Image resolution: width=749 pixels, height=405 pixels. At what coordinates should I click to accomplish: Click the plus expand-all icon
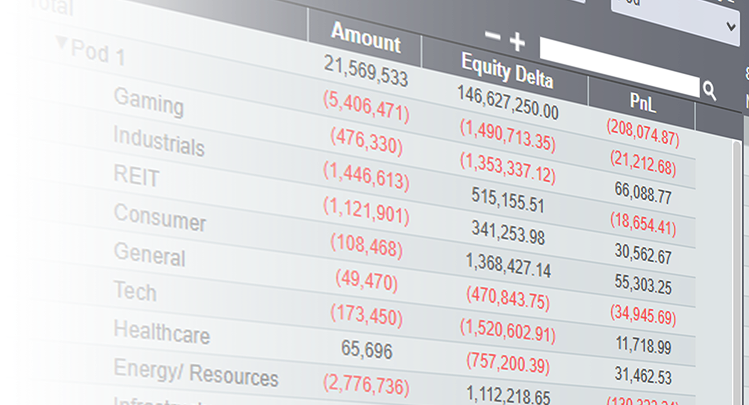coord(517,41)
